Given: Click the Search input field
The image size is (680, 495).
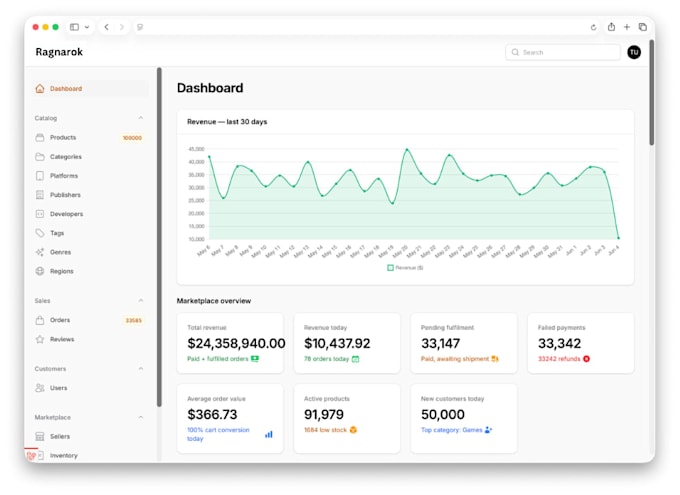Looking at the screenshot, I should (x=562, y=52).
